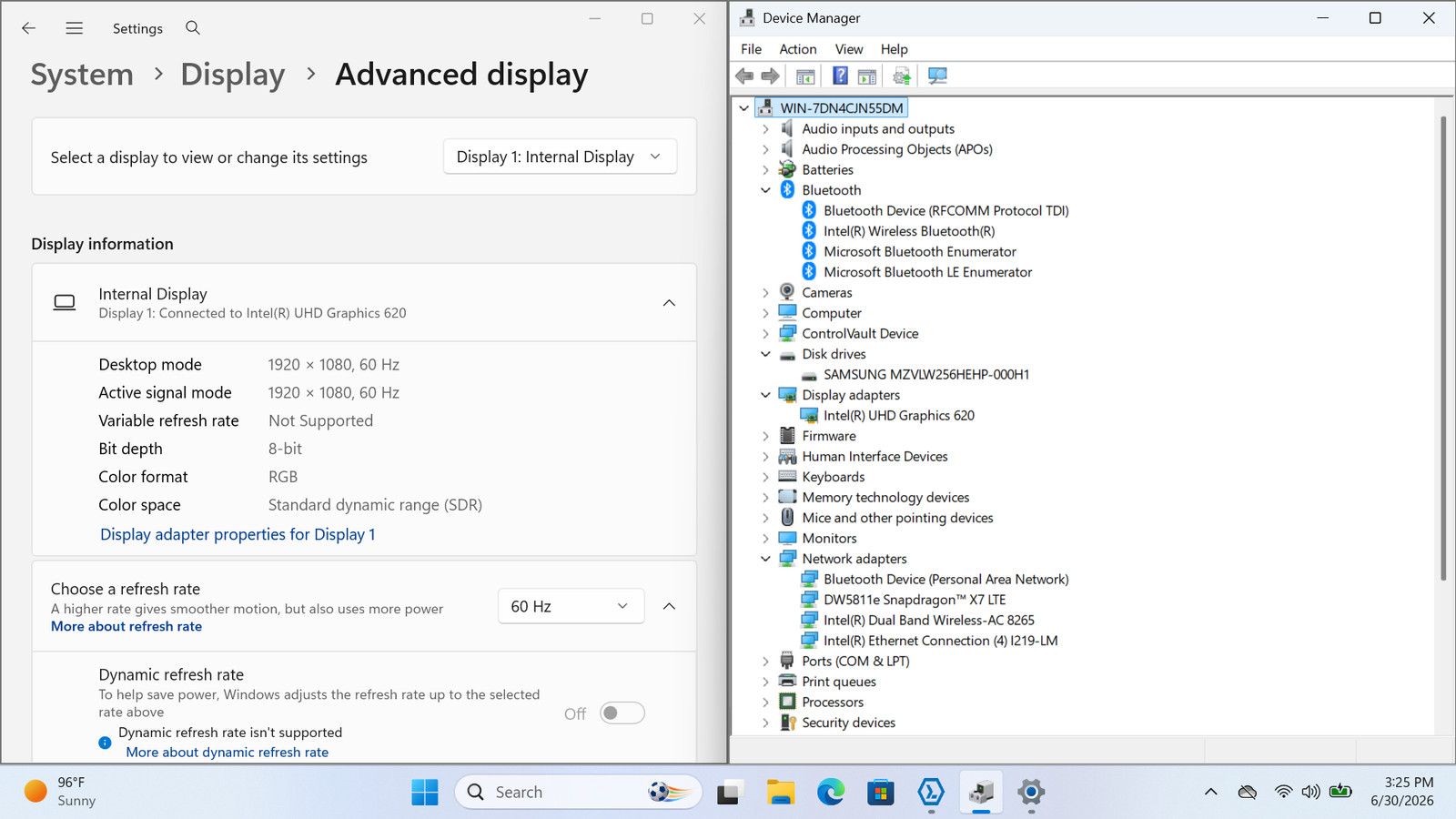Click the taskbar Search box
The width and height of the screenshot is (1456, 819).
[x=579, y=793]
